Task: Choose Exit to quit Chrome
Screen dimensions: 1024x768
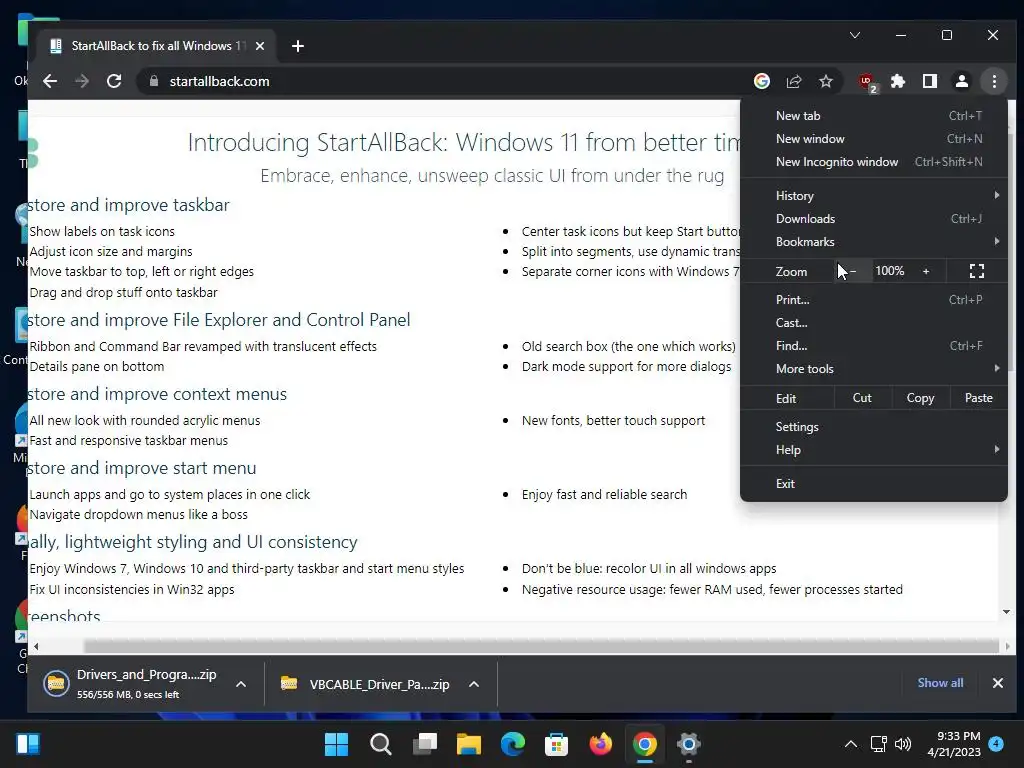Action: click(x=874, y=483)
